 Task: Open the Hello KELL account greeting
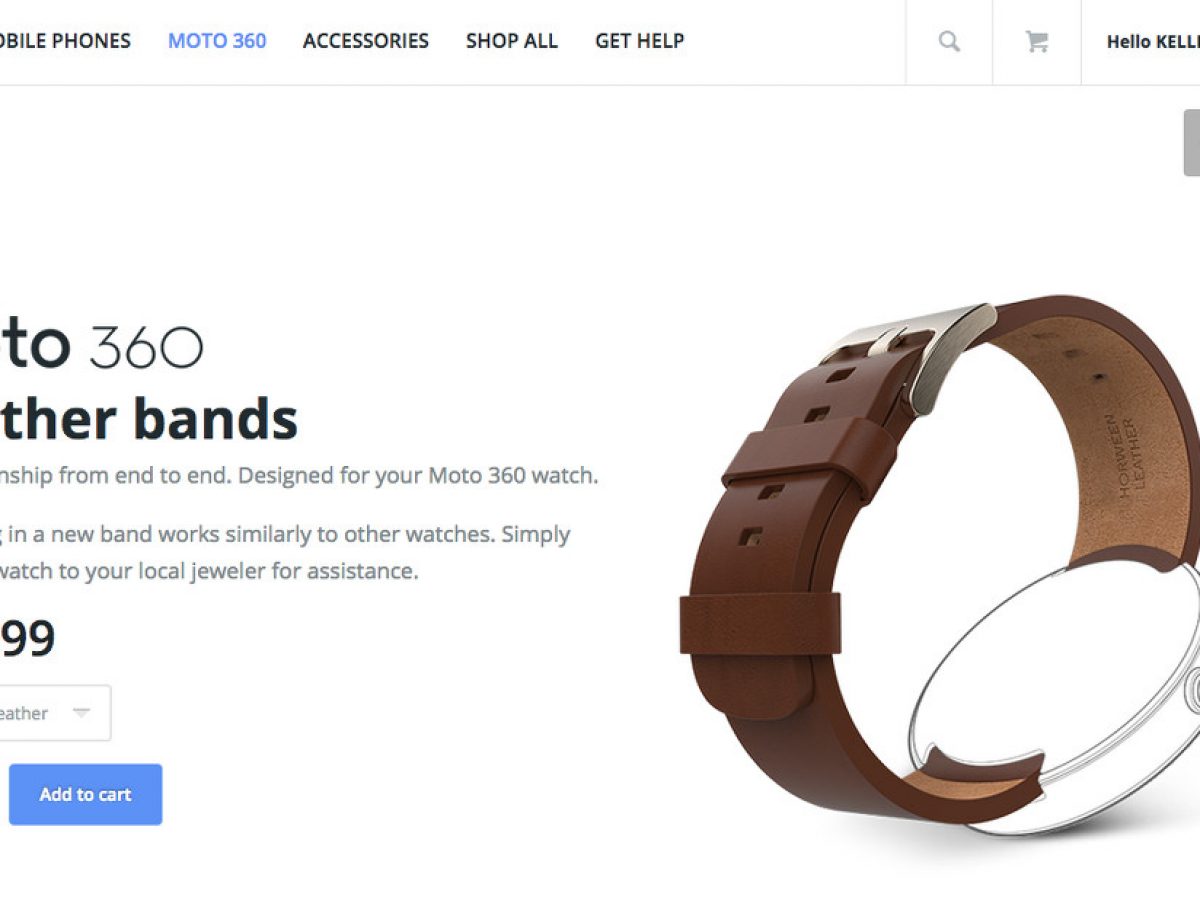coord(1153,42)
